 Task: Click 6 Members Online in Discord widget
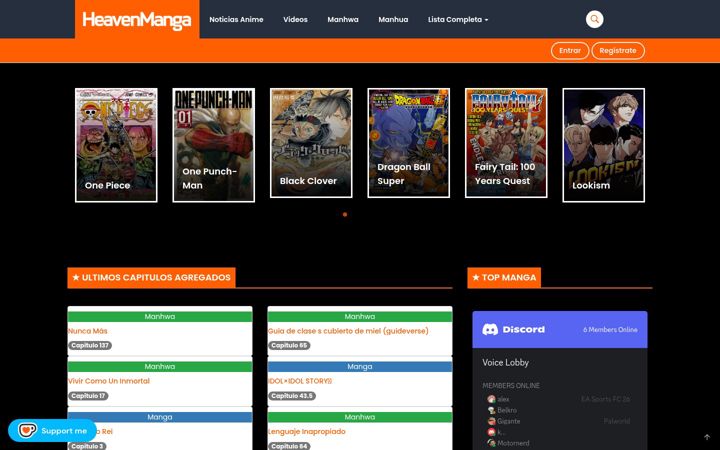click(x=610, y=330)
